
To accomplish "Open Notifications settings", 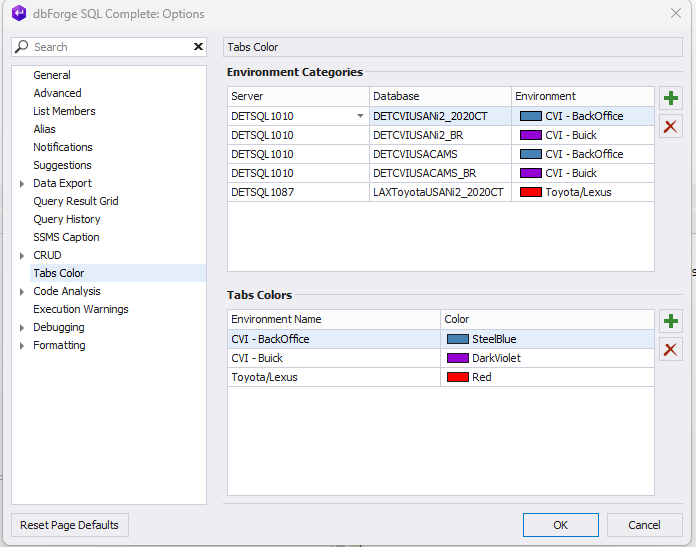I will pos(63,147).
